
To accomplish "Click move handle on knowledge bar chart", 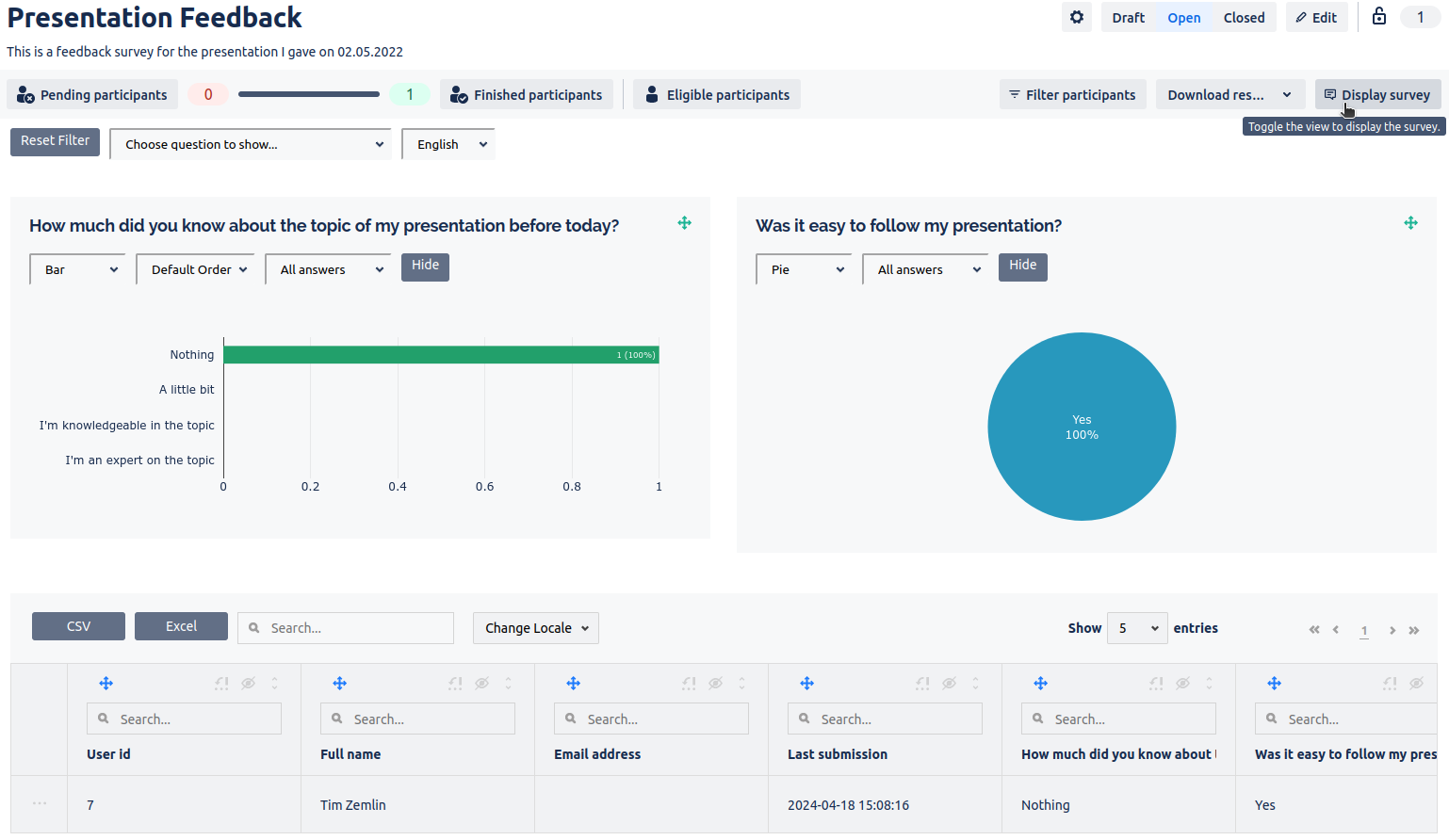I will (684, 223).
